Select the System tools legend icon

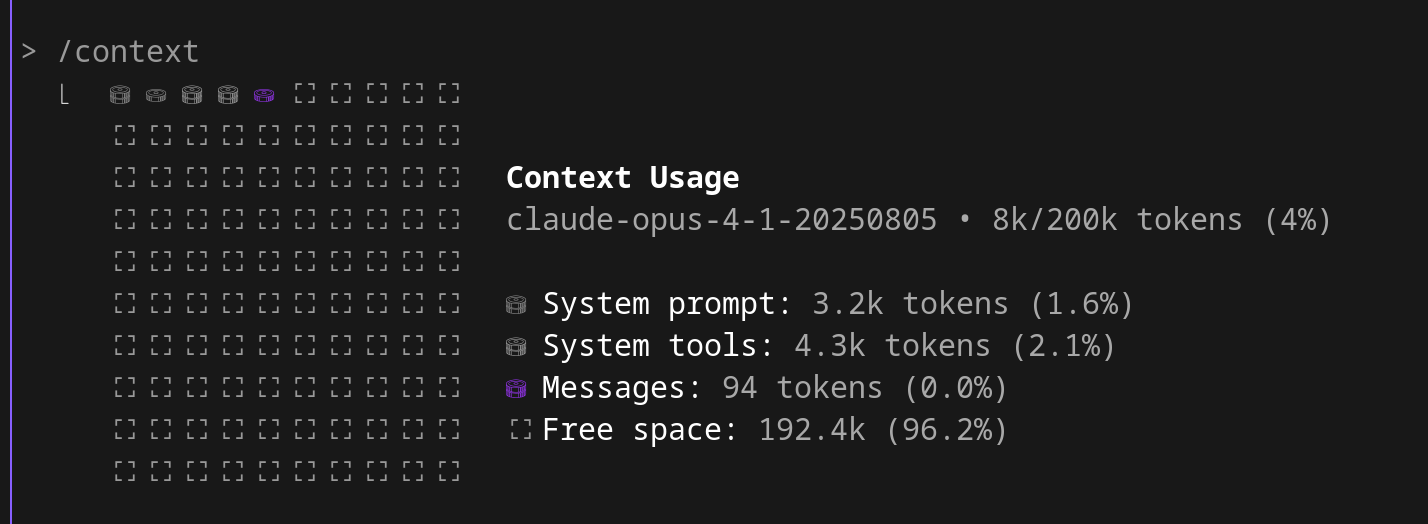tap(516, 347)
